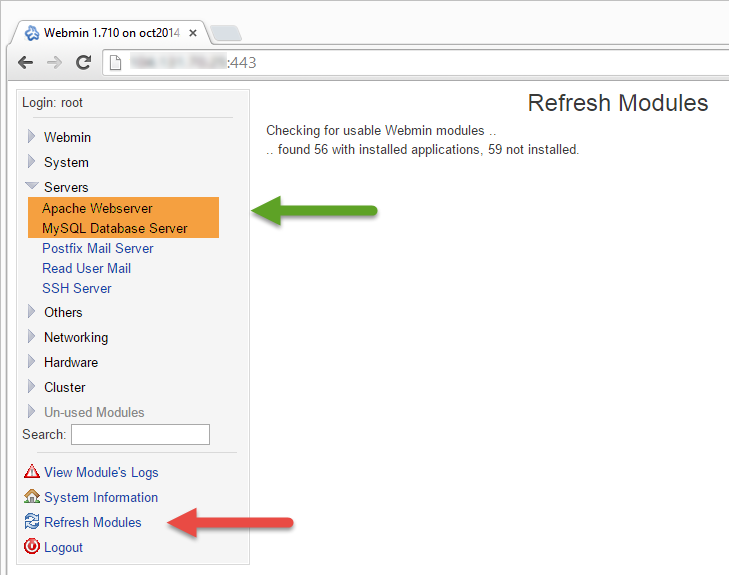Screen dimensions: 729x575
Task: Click the Servers menu label
Action: (66, 187)
